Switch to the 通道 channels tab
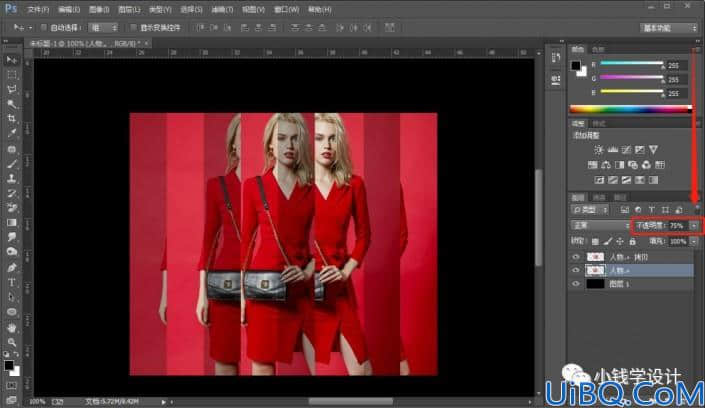705x408 pixels. click(x=600, y=197)
